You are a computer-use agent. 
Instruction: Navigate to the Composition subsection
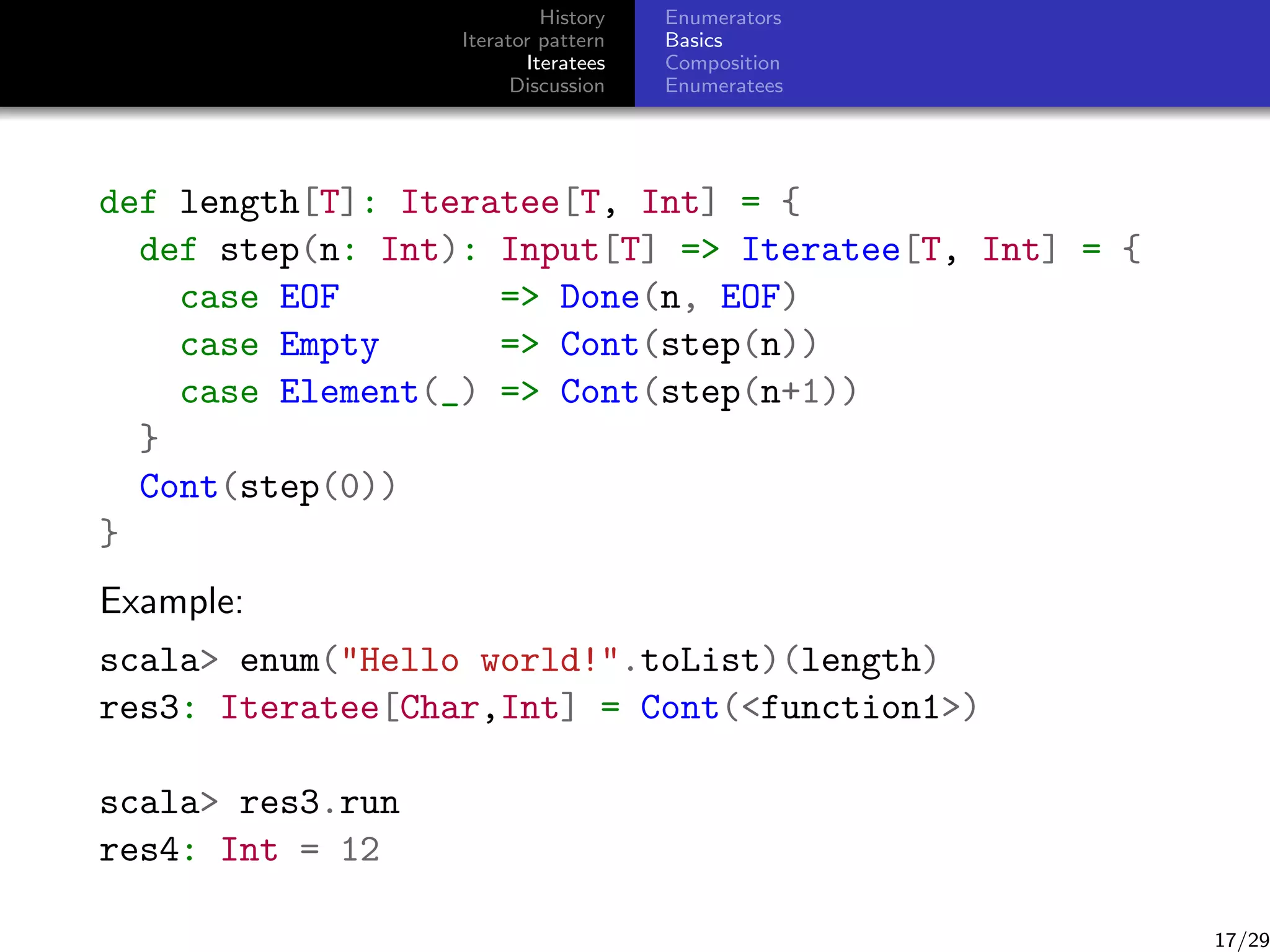722,63
